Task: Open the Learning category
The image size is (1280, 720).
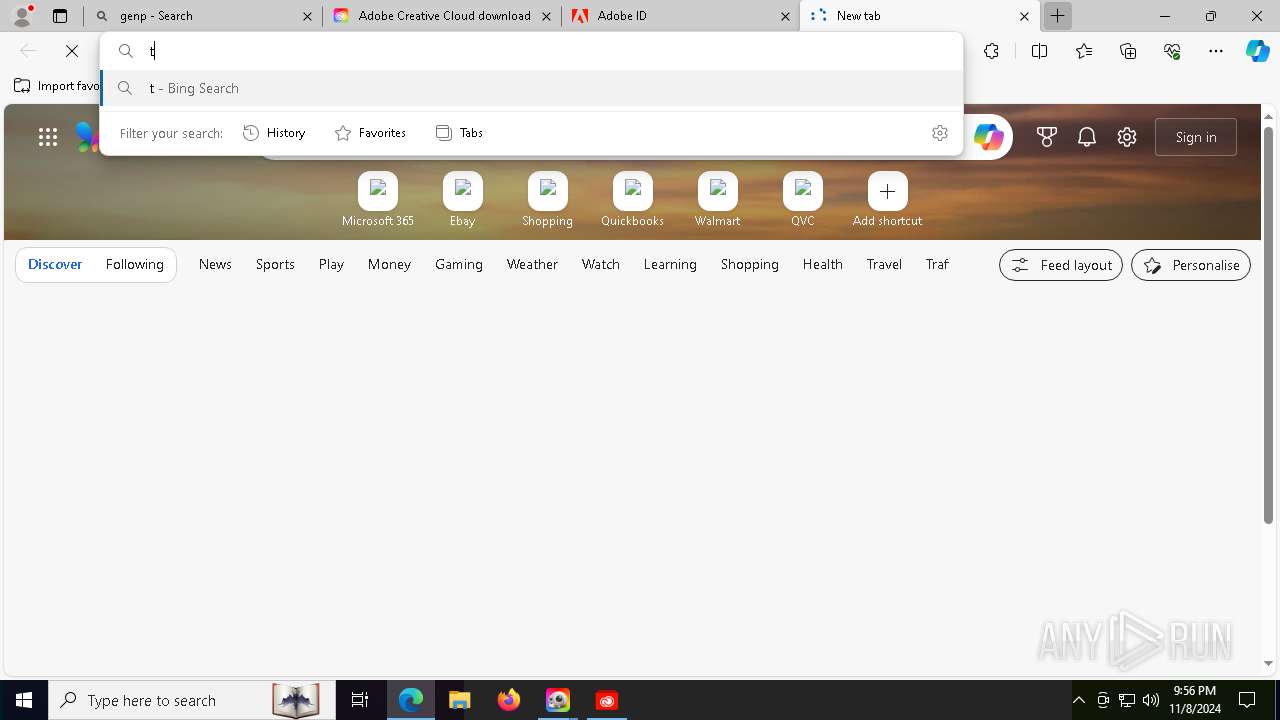Action: (x=670, y=264)
